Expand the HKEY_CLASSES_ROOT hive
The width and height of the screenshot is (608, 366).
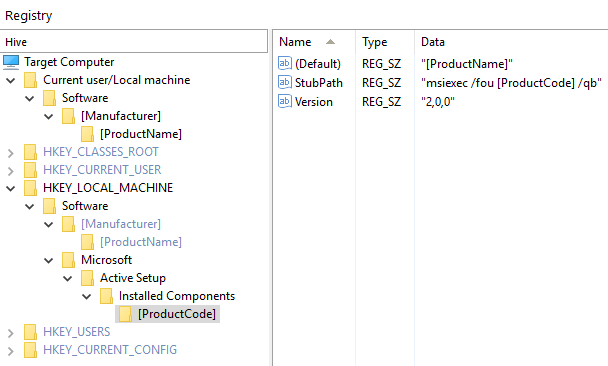click(11, 153)
